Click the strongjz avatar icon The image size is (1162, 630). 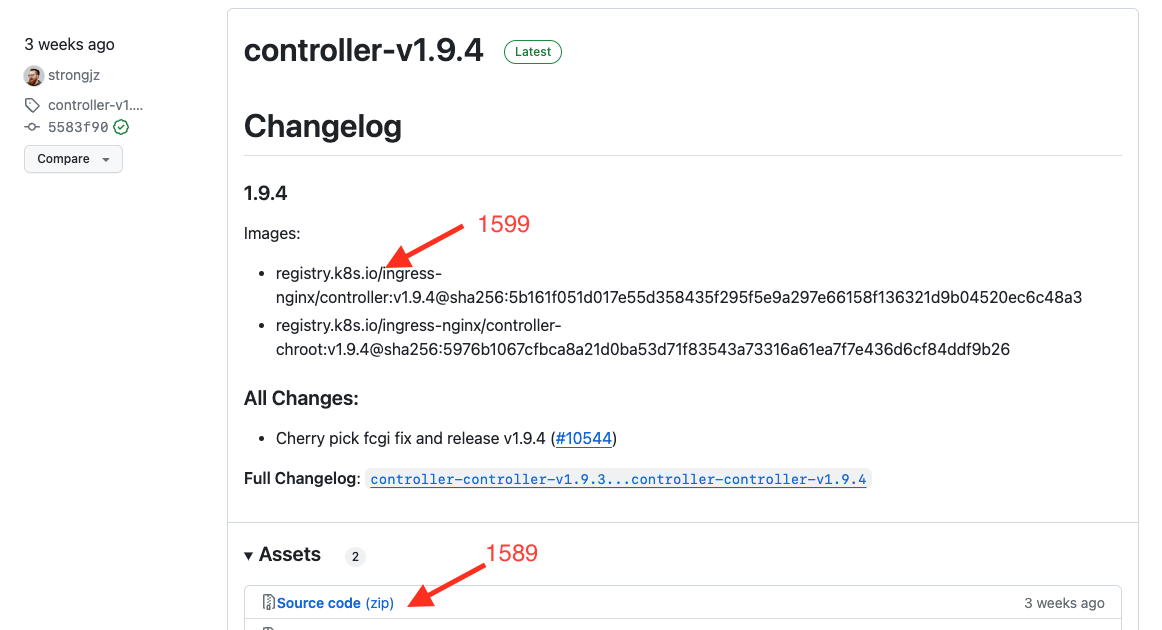click(33, 75)
